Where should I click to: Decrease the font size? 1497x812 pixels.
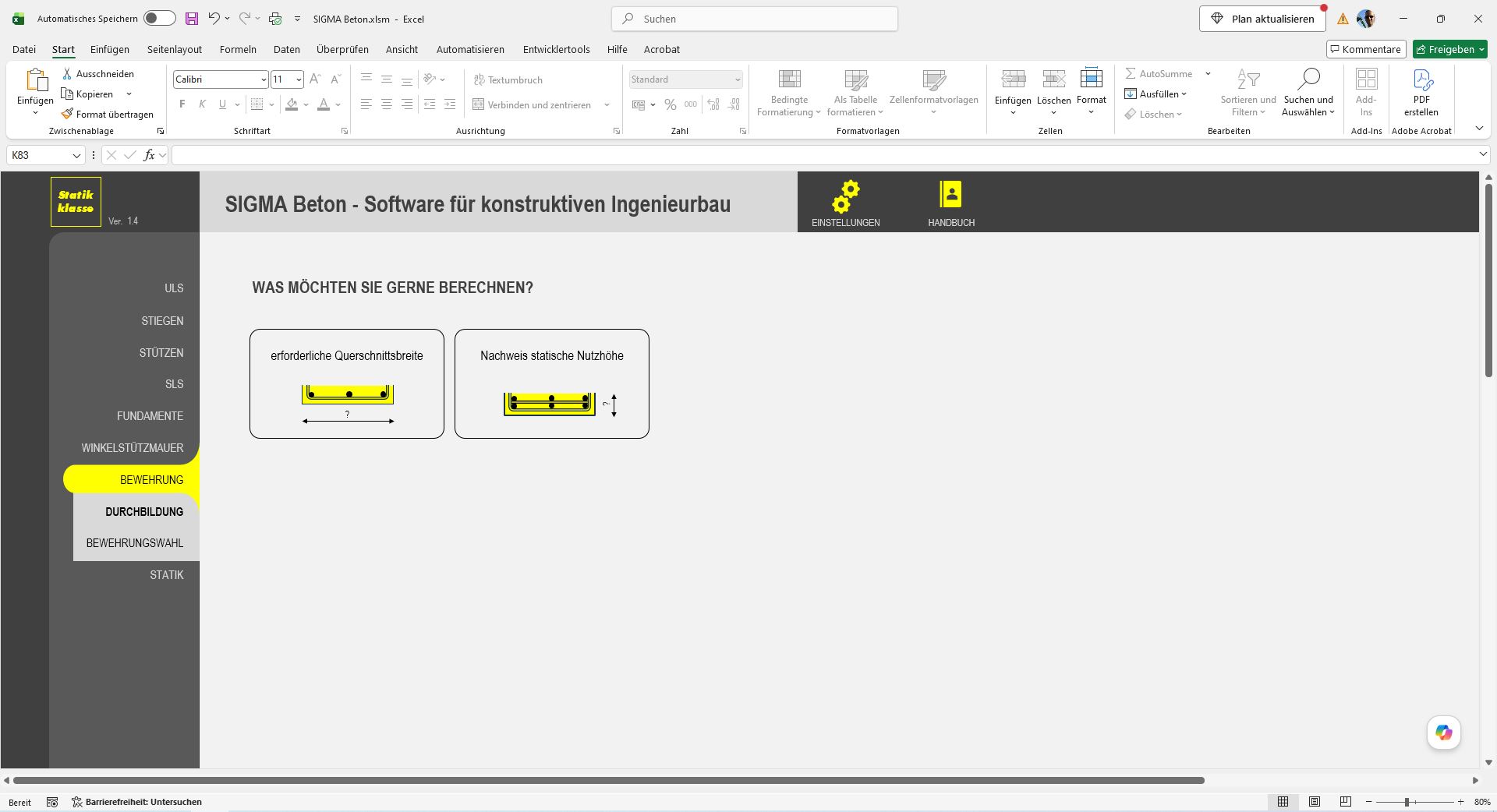[335, 79]
